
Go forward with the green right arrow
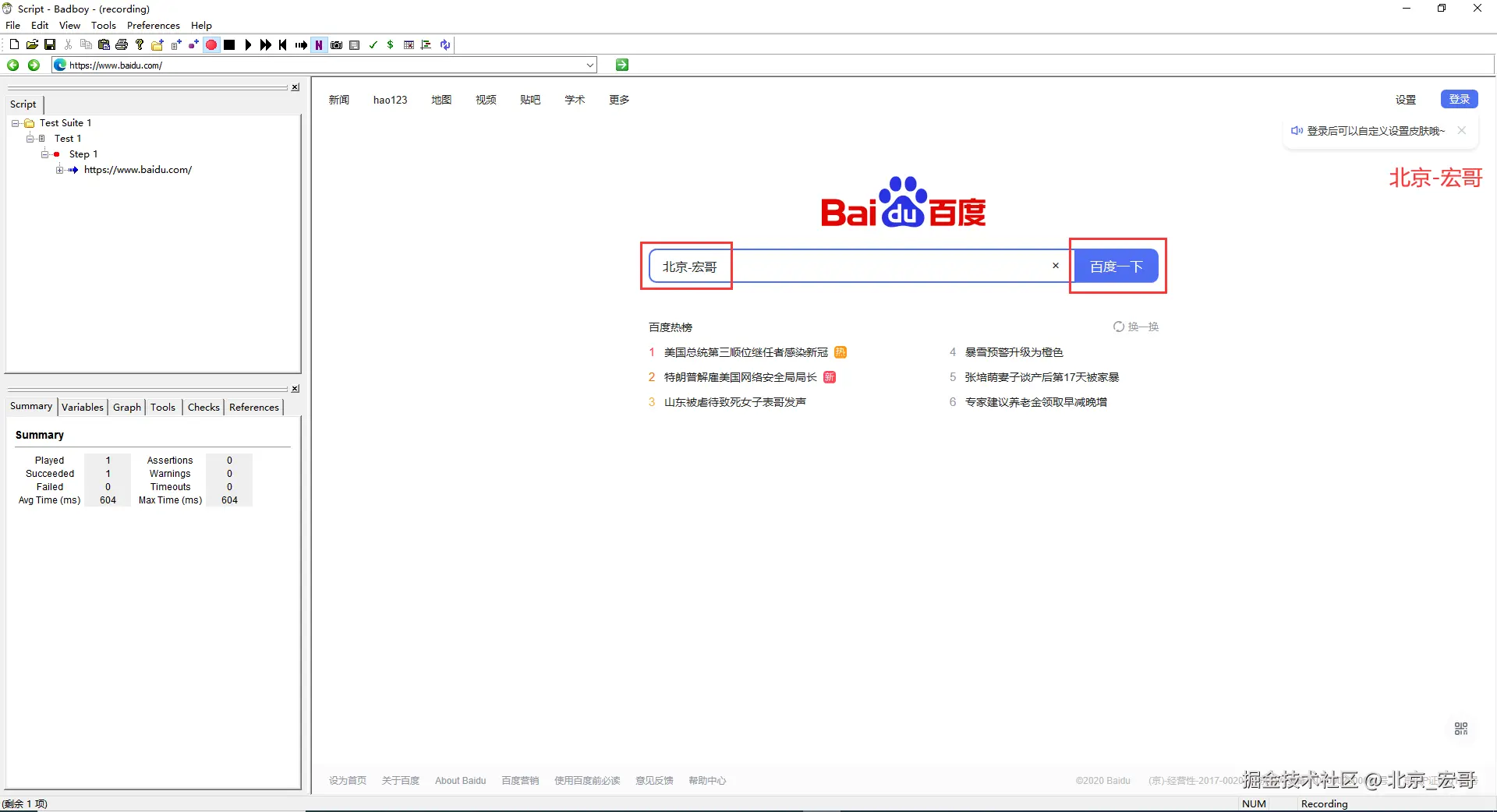[34, 65]
